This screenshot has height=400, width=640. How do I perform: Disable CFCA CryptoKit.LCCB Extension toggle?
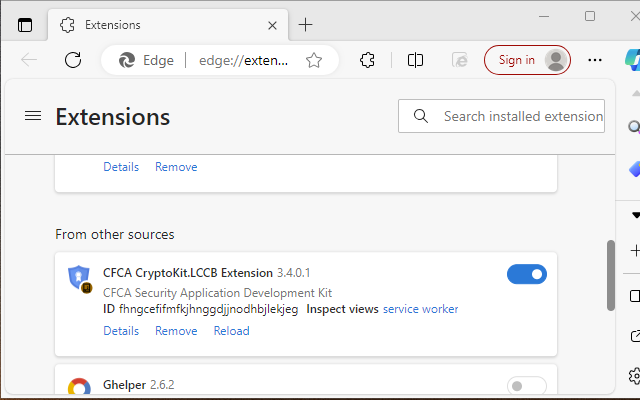[527, 274]
